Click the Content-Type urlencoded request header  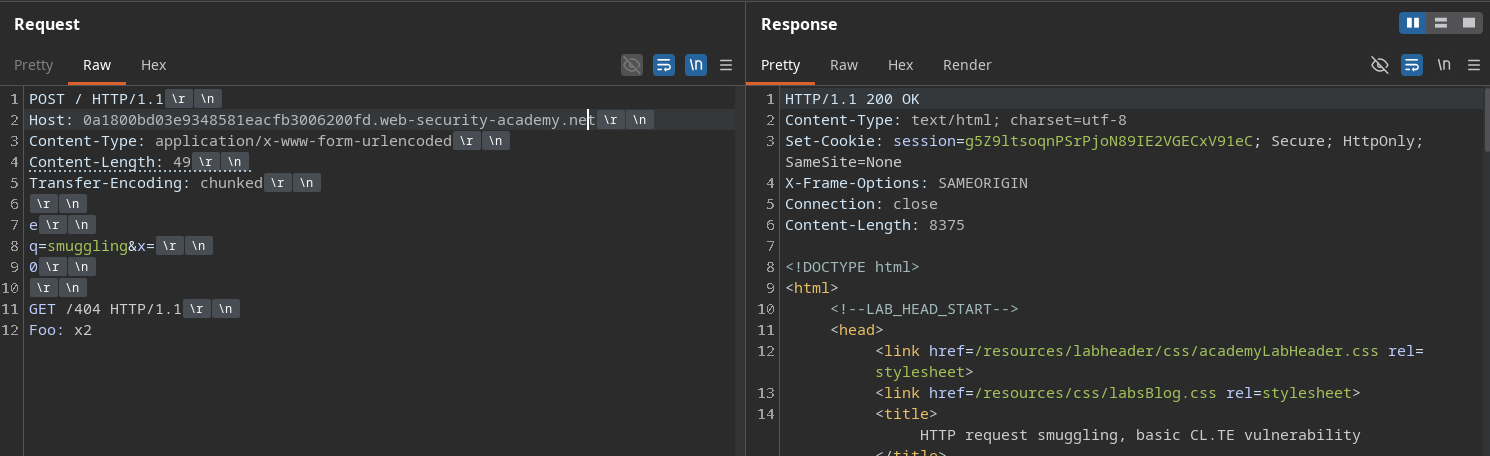click(269, 141)
